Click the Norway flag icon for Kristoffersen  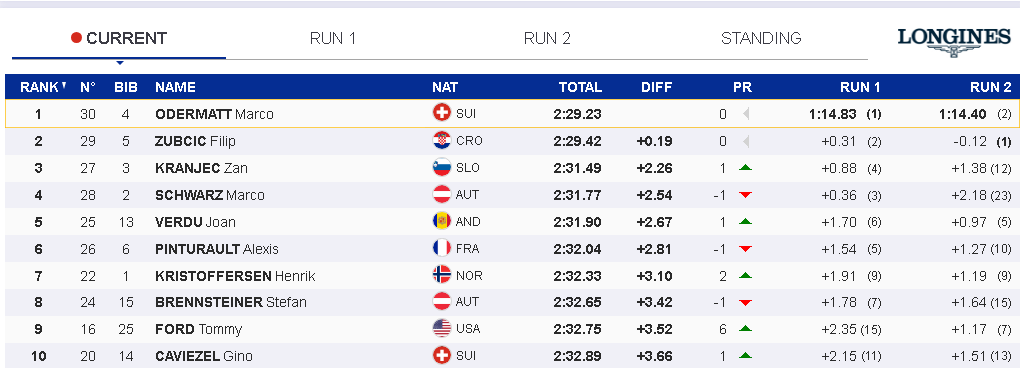(442, 275)
